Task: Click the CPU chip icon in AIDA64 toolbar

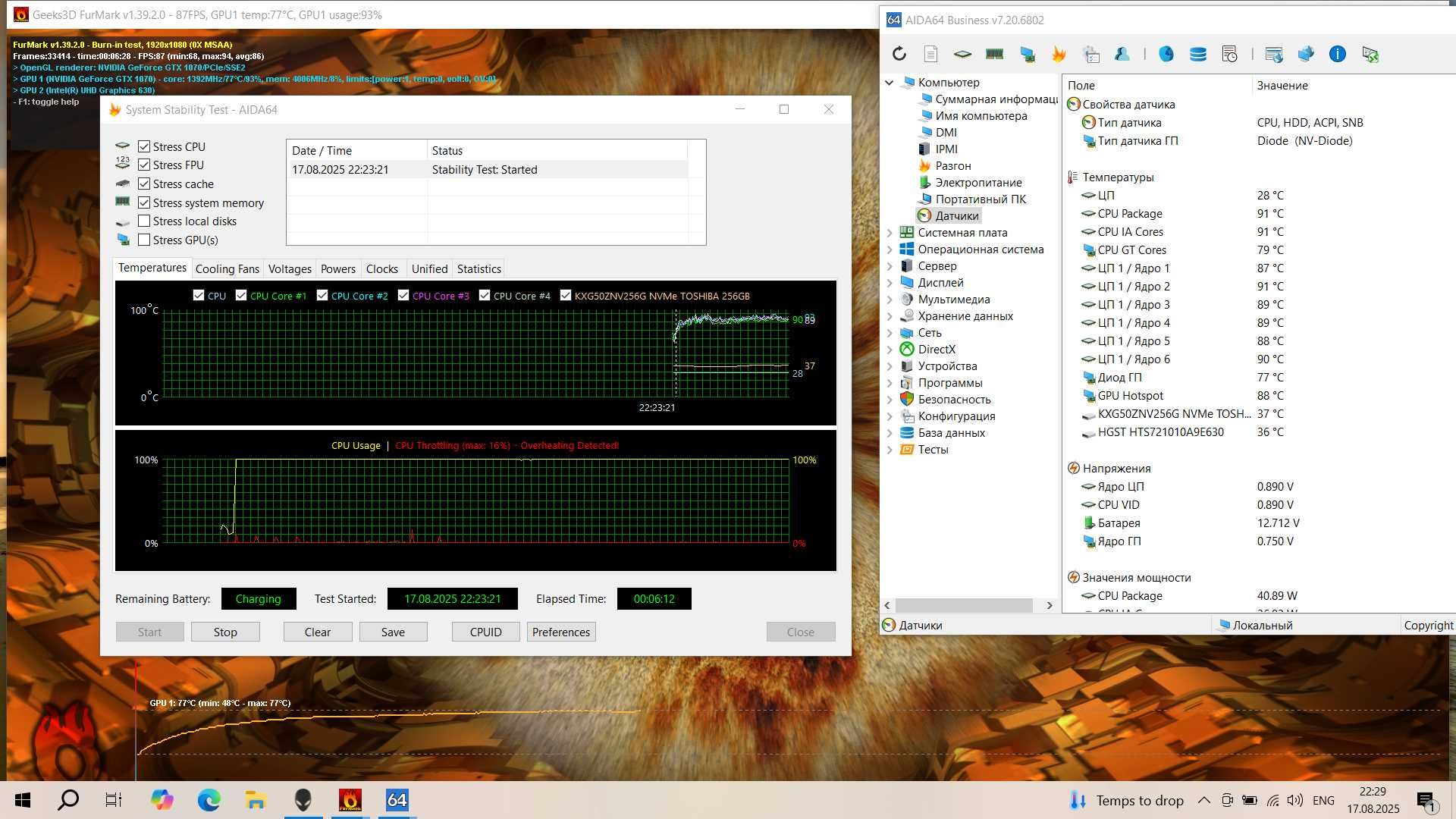Action: tap(962, 54)
